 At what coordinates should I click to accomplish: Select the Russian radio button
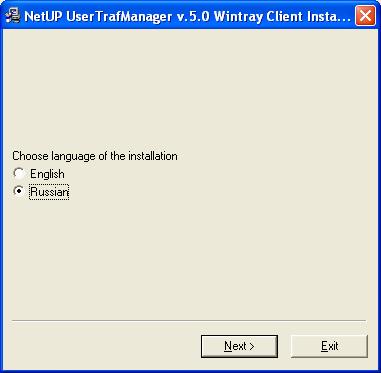coord(18,192)
